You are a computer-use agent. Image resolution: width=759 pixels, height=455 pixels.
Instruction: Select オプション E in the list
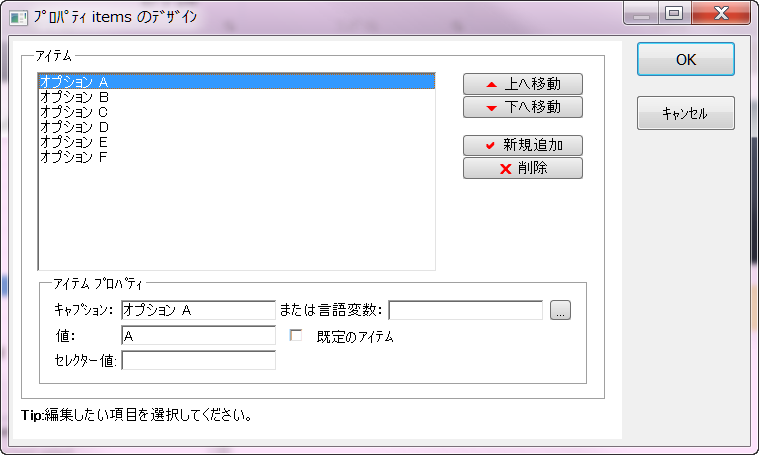click(237, 142)
